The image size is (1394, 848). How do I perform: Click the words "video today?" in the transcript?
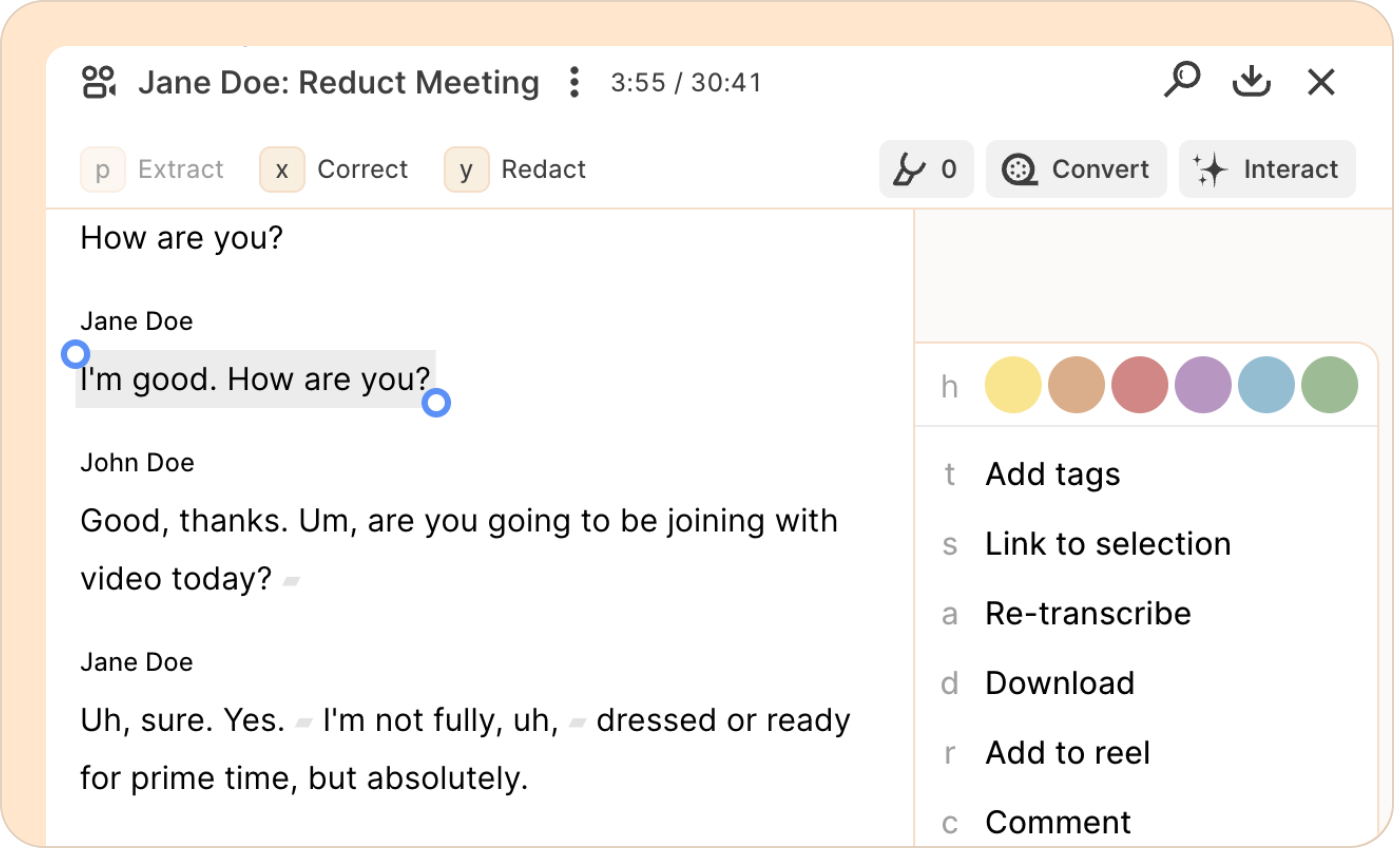pyautogui.click(x=176, y=579)
